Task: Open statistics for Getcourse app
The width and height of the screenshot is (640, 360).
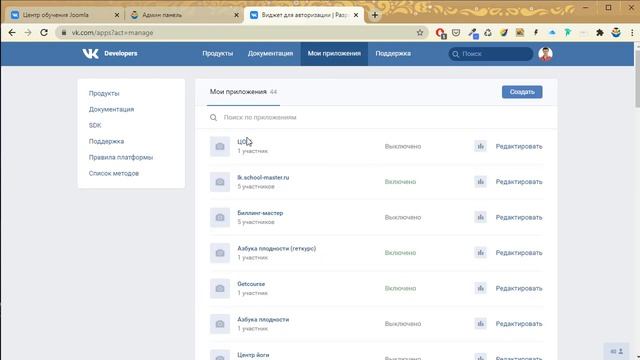Action: coord(480,288)
